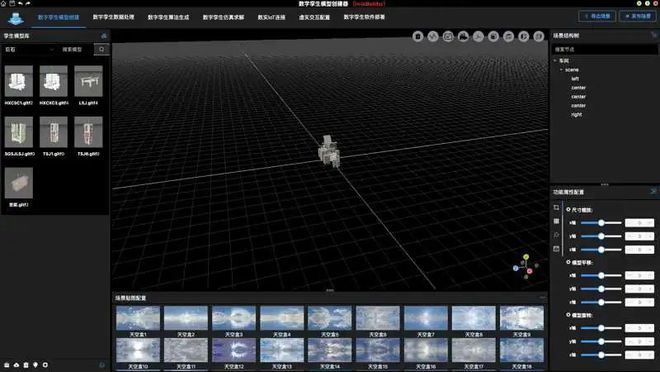This screenshot has height=372, width=660.
Task: Select the TSJ6 model thumbnail
Action: point(88,133)
